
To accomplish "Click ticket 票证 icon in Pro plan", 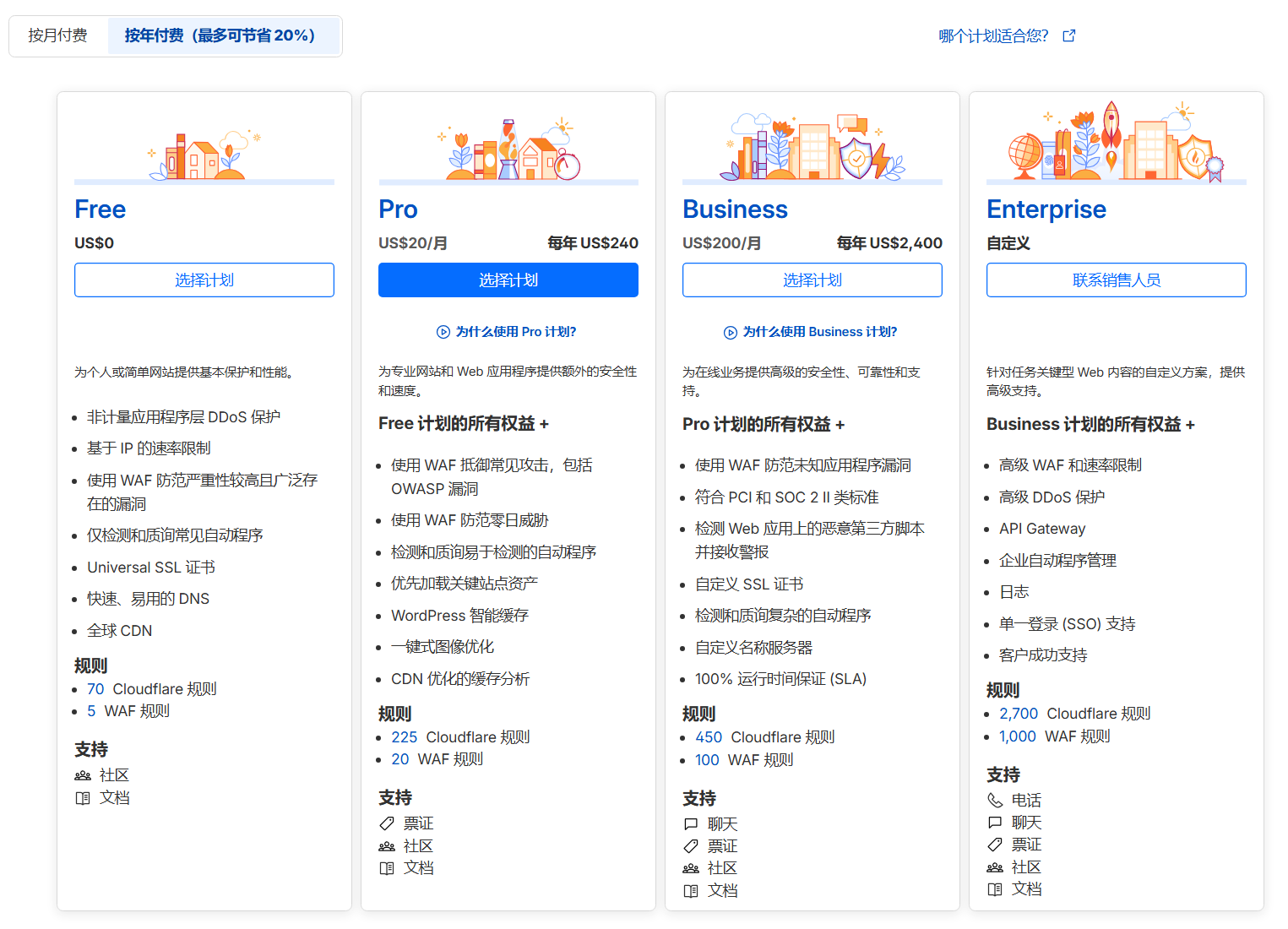I will (387, 823).
